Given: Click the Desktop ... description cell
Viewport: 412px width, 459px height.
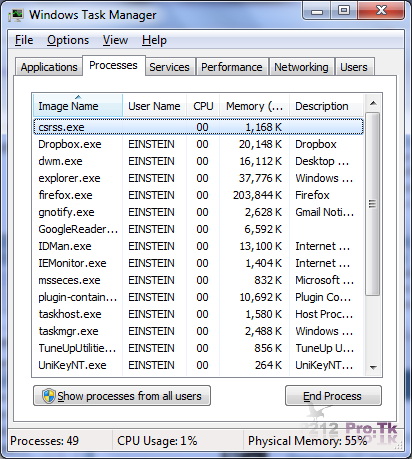Looking at the screenshot, I should click(322, 161).
